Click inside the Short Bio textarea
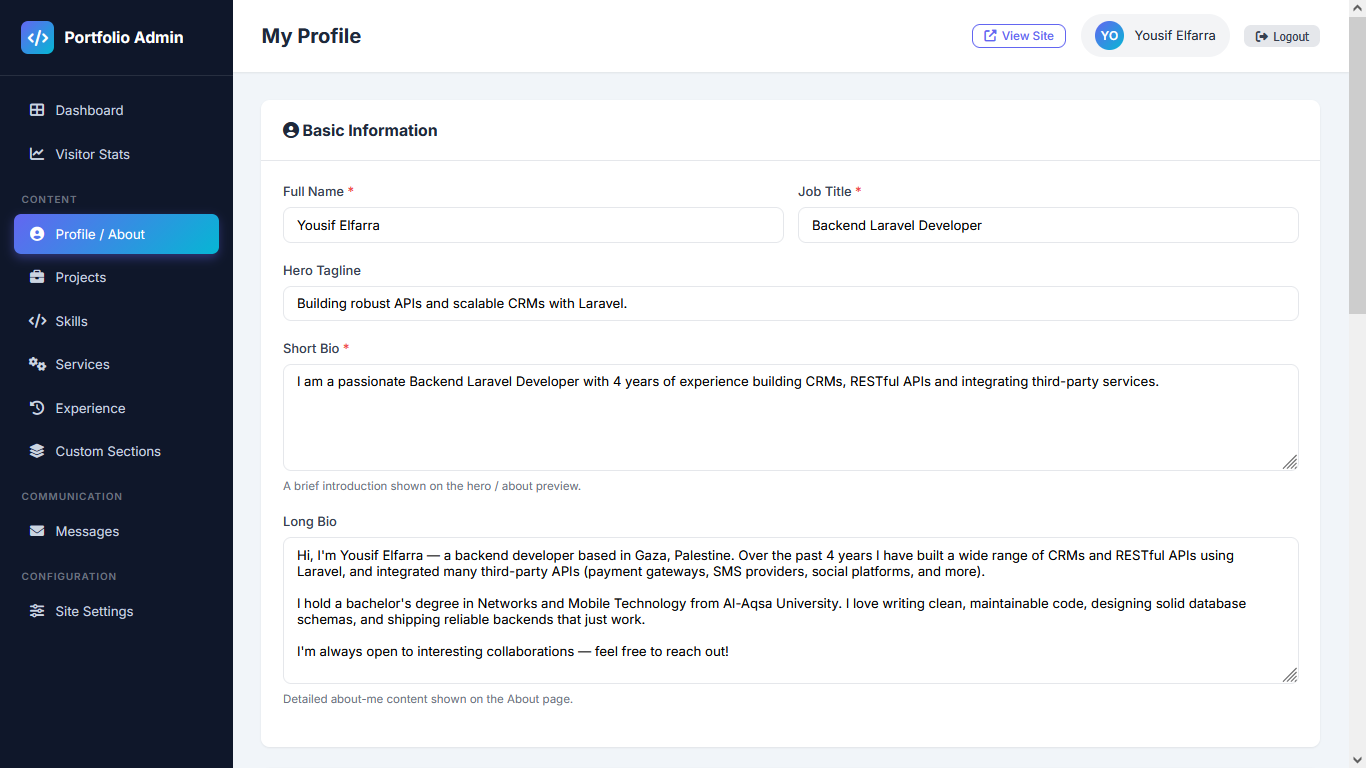 791,417
